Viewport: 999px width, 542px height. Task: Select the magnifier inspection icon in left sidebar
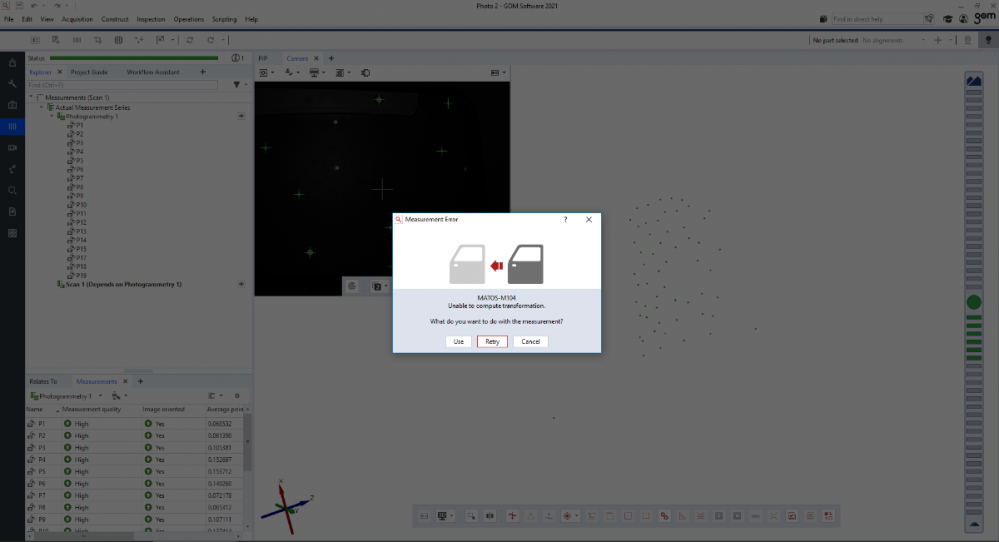12,190
